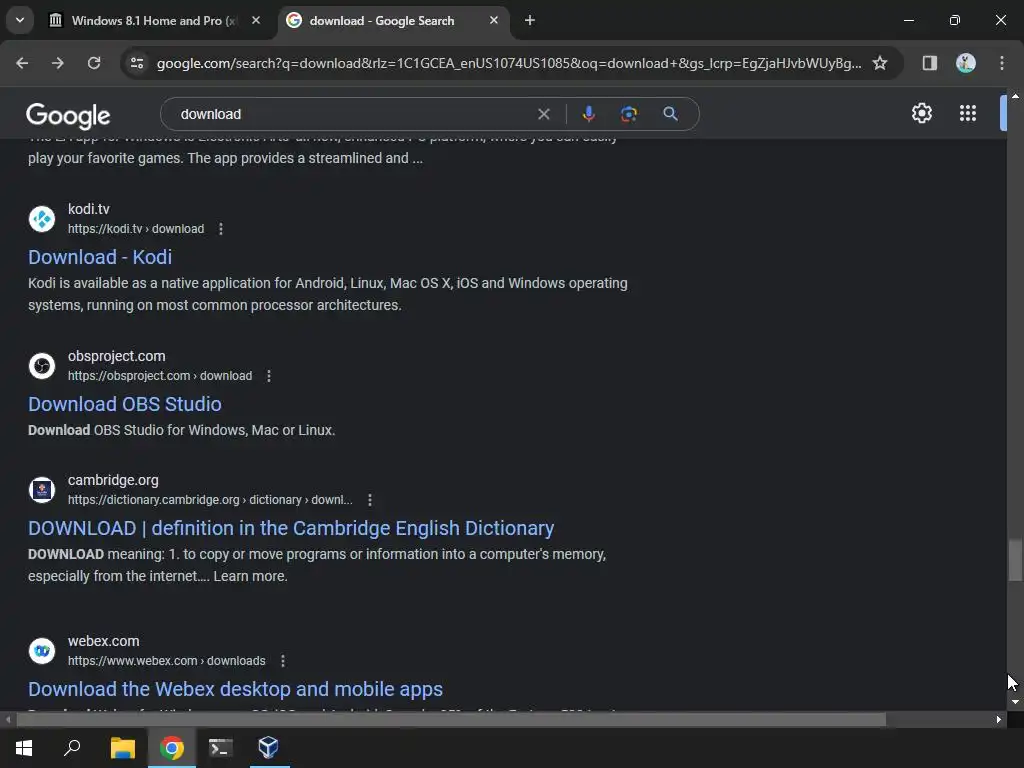The image size is (1024, 768).
Task: Click the webex.com favicon
Action: coord(42,651)
